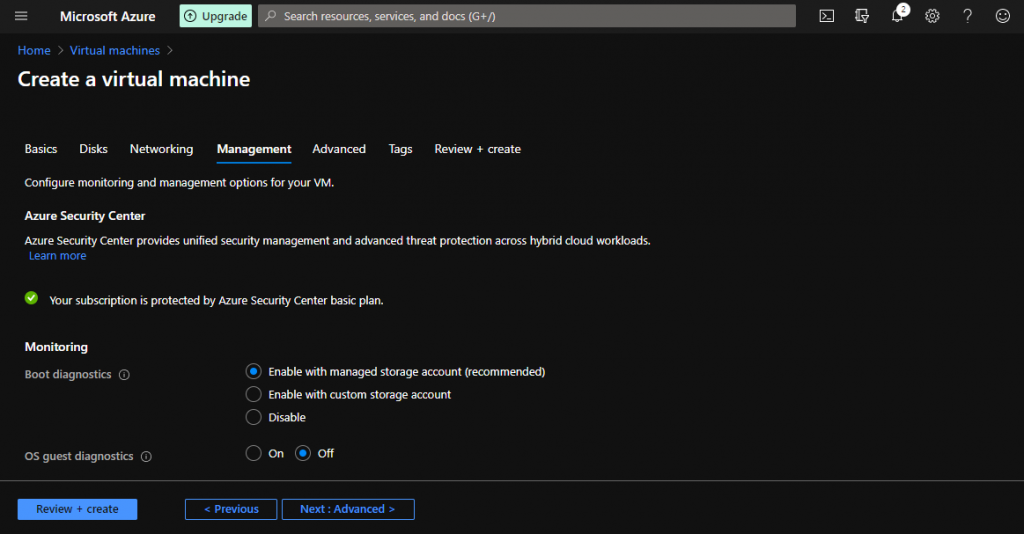Click the search resources input box
The image size is (1024, 534).
point(530,16)
